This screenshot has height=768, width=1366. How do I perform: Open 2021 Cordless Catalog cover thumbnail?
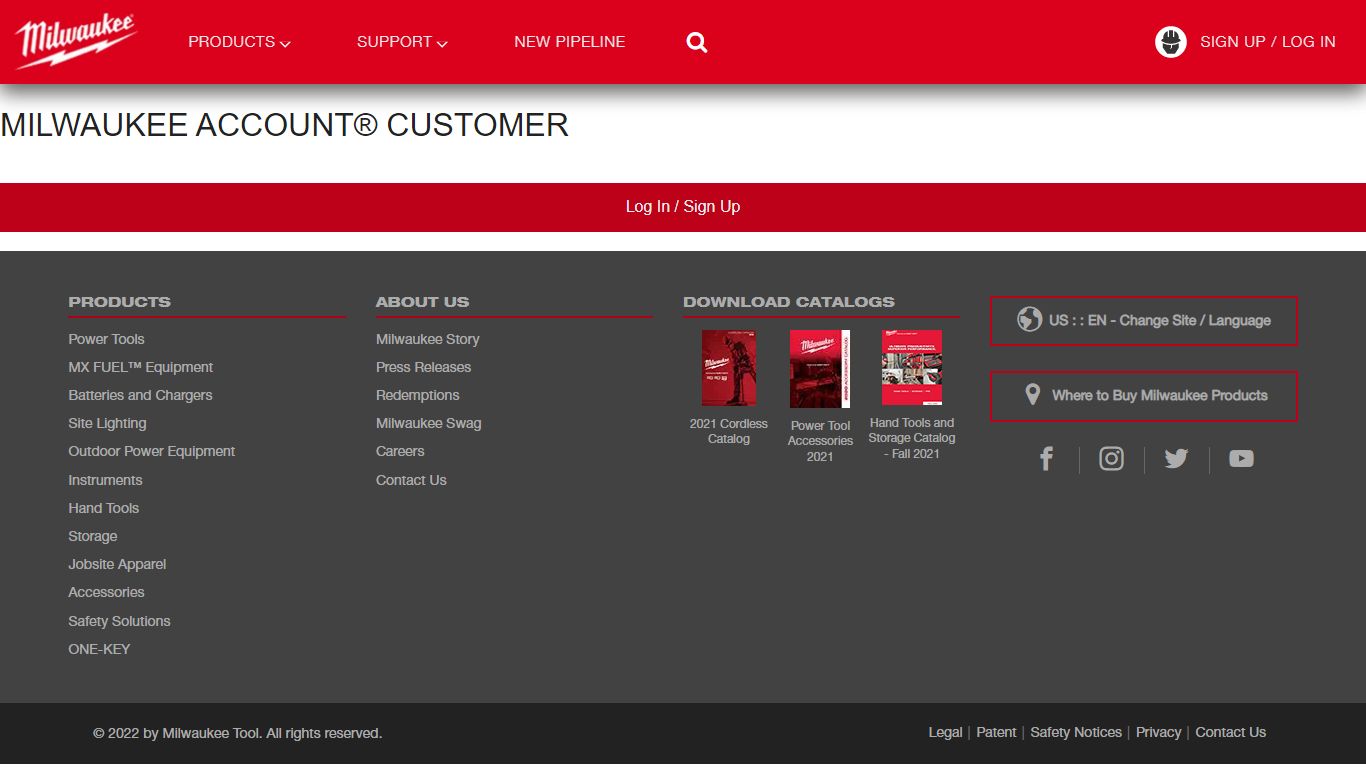pyautogui.click(x=729, y=368)
